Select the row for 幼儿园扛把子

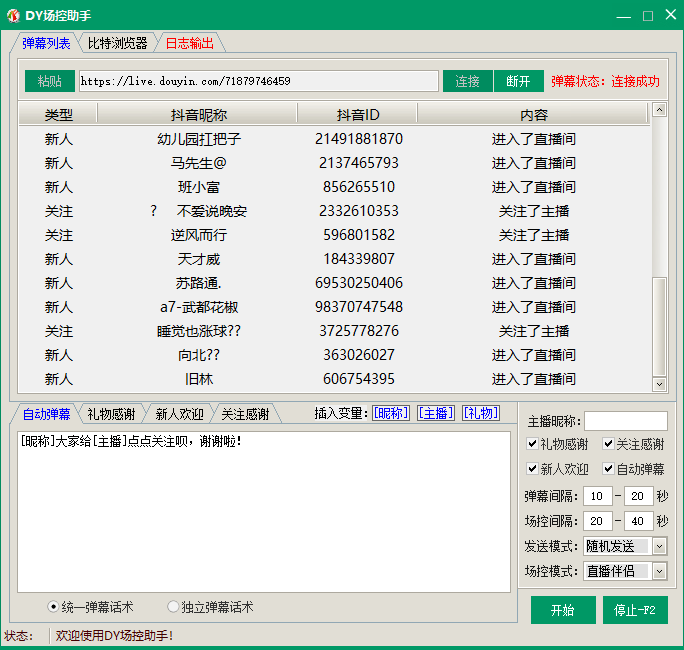click(x=335, y=139)
